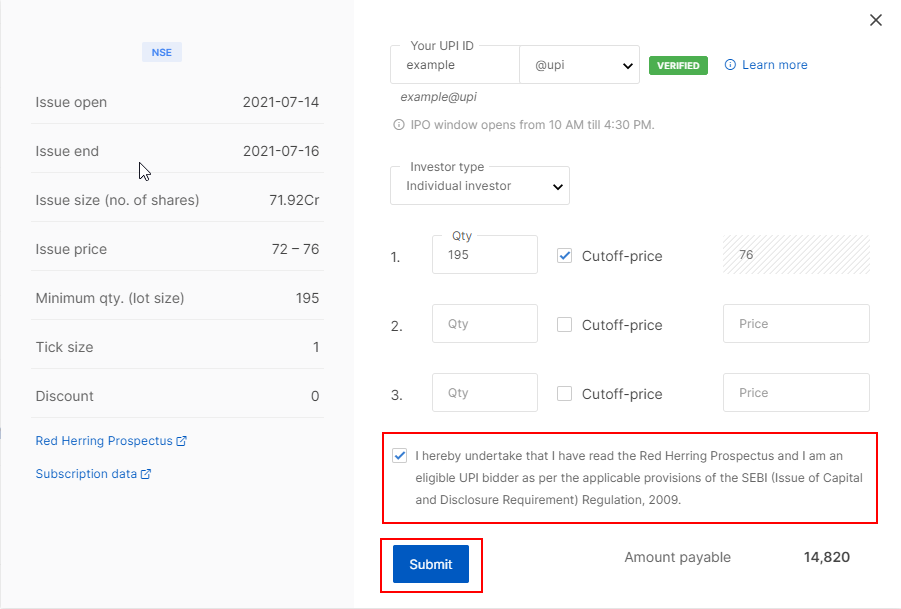Click external link icon next to Red Herring Prospectus
Image resolution: width=901 pixels, height=609 pixels.
(181, 441)
